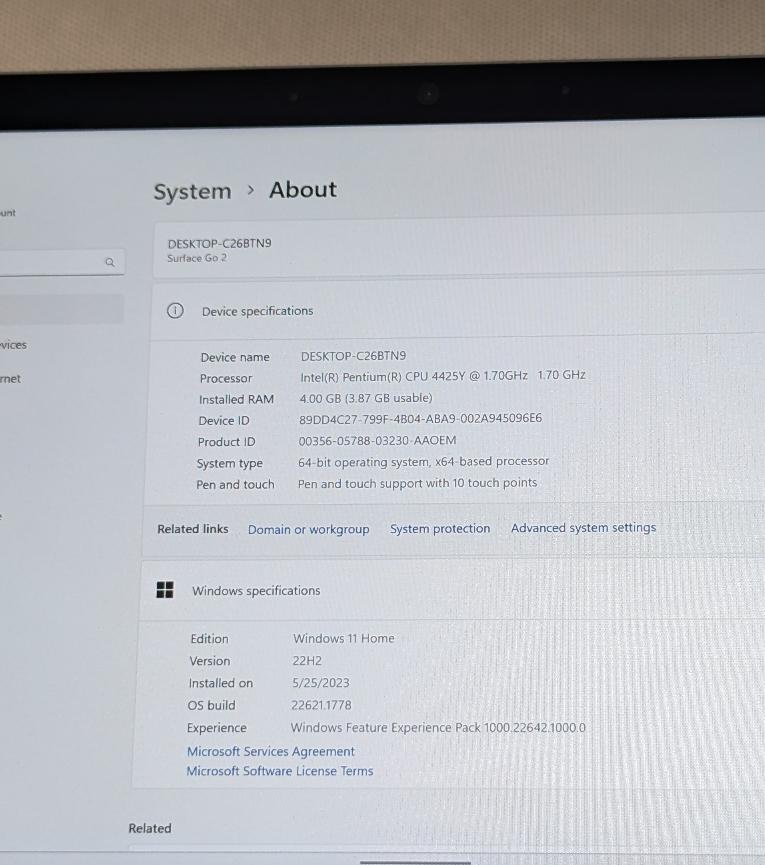This screenshot has height=865, width=765.
Task: Click the OS build value 22621.1778
Action: pos(321,705)
